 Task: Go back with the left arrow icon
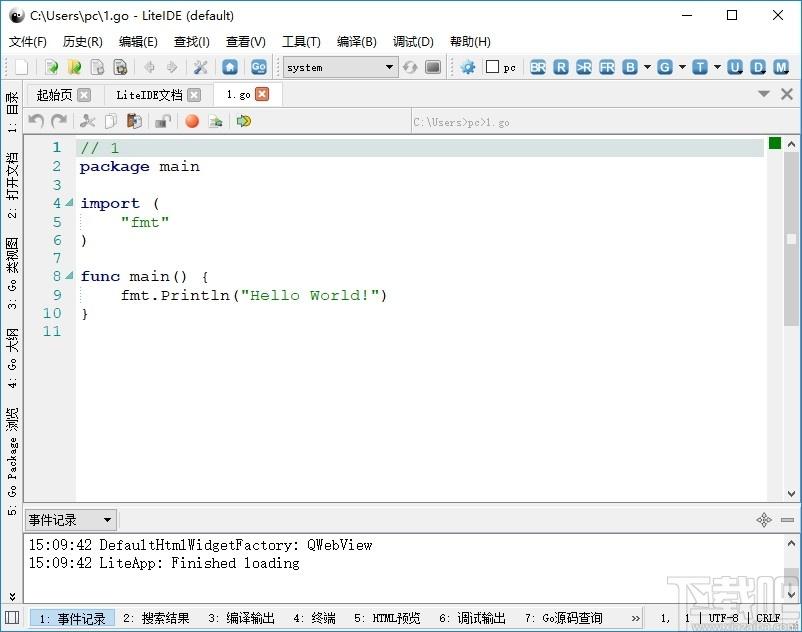pyautogui.click(x=150, y=67)
